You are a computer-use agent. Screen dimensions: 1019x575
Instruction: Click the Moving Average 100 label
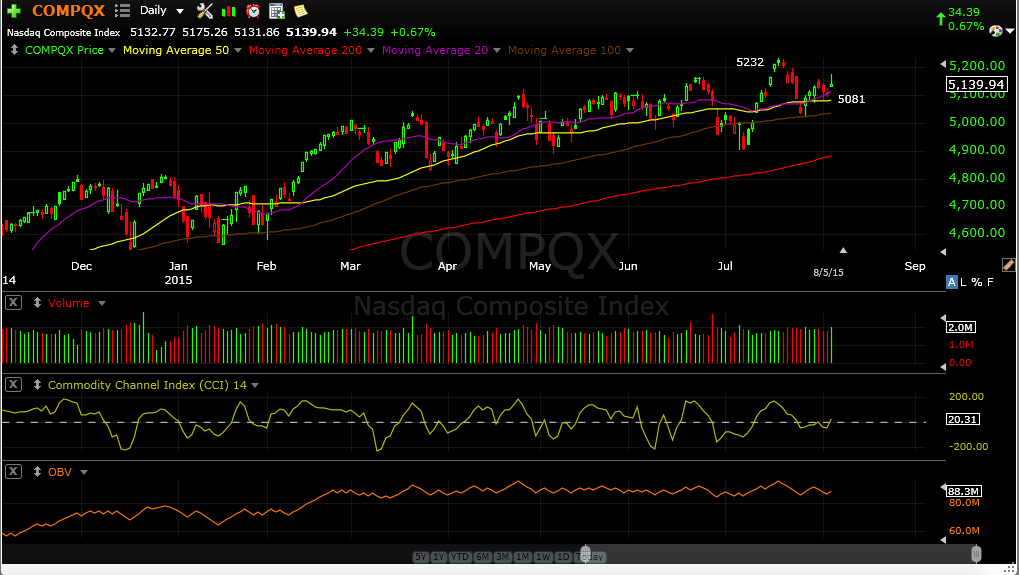[564, 50]
